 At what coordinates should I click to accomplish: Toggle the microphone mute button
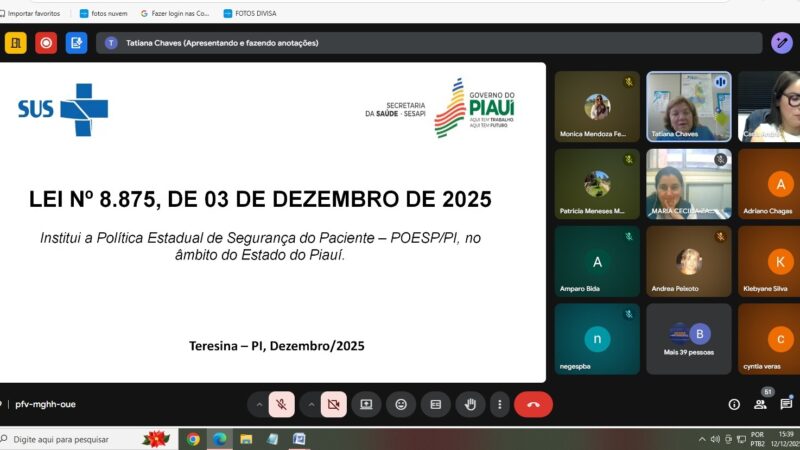(282, 405)
